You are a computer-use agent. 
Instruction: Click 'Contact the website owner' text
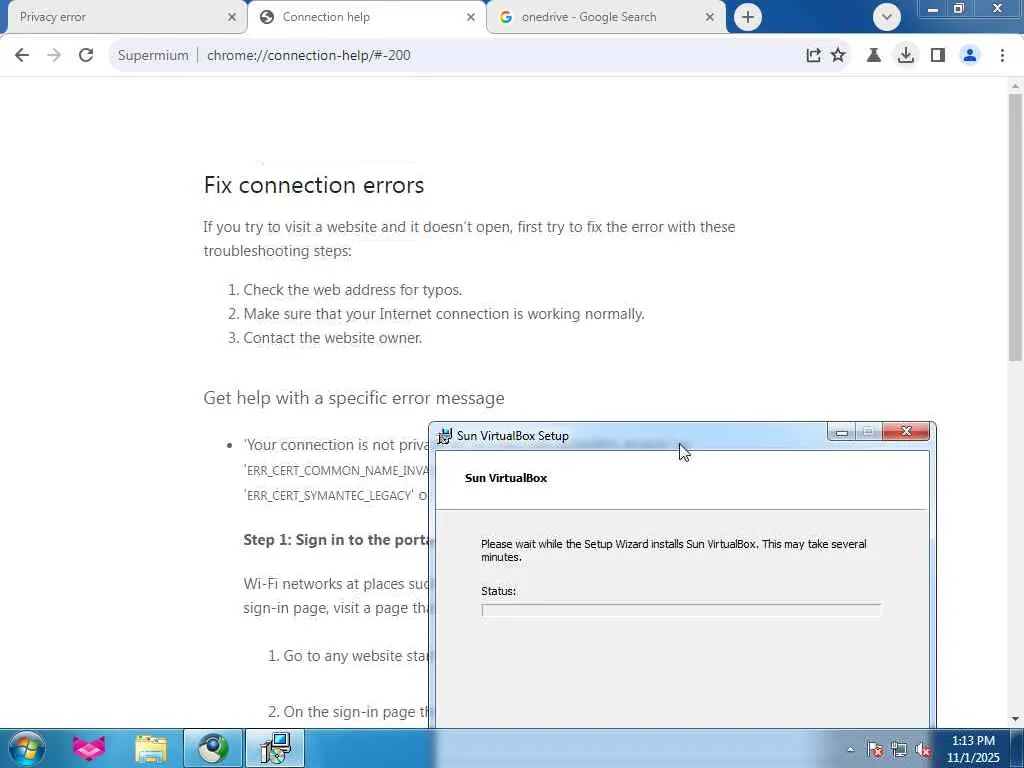[333, 338]
